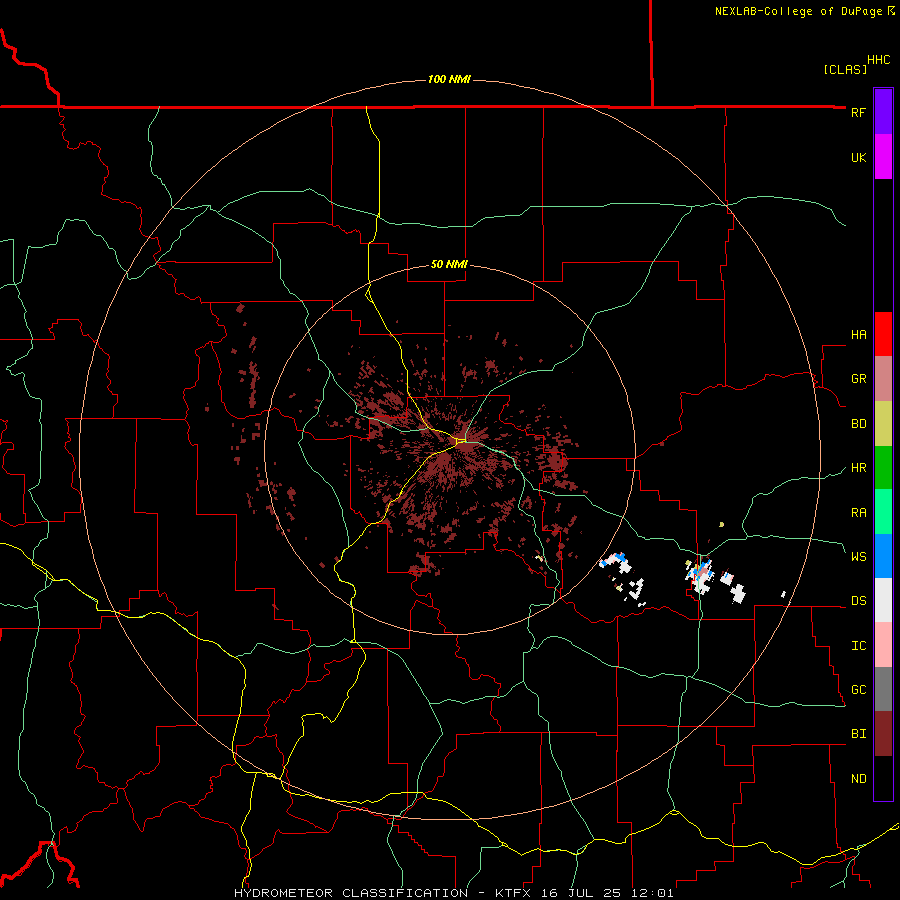
Task: Click the HR green legend swatch
Action: [883, 468]
